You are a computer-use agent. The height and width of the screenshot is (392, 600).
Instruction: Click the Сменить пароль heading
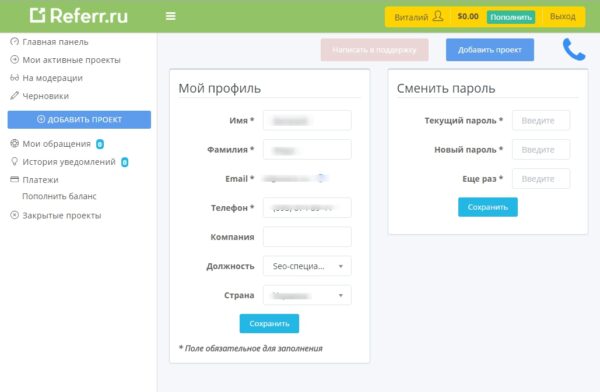coord(446,88)
